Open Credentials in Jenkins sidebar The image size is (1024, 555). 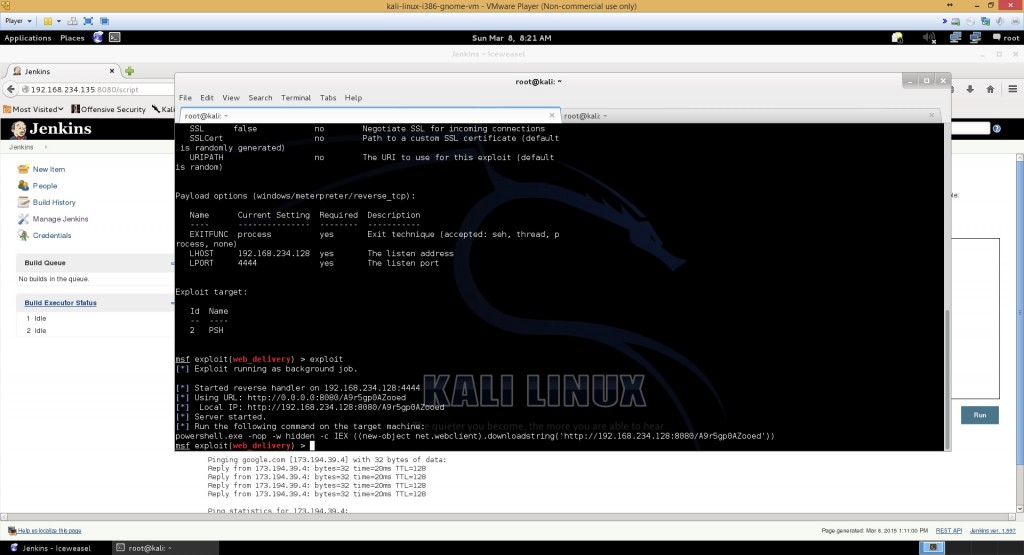coord(52,235)
